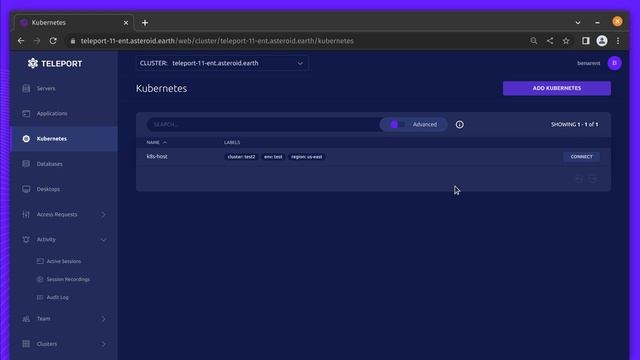The width and height of the screenshot is (640, 360).
Task: Close the Kubernetes browser tab
Action: [x=126, y=23]
